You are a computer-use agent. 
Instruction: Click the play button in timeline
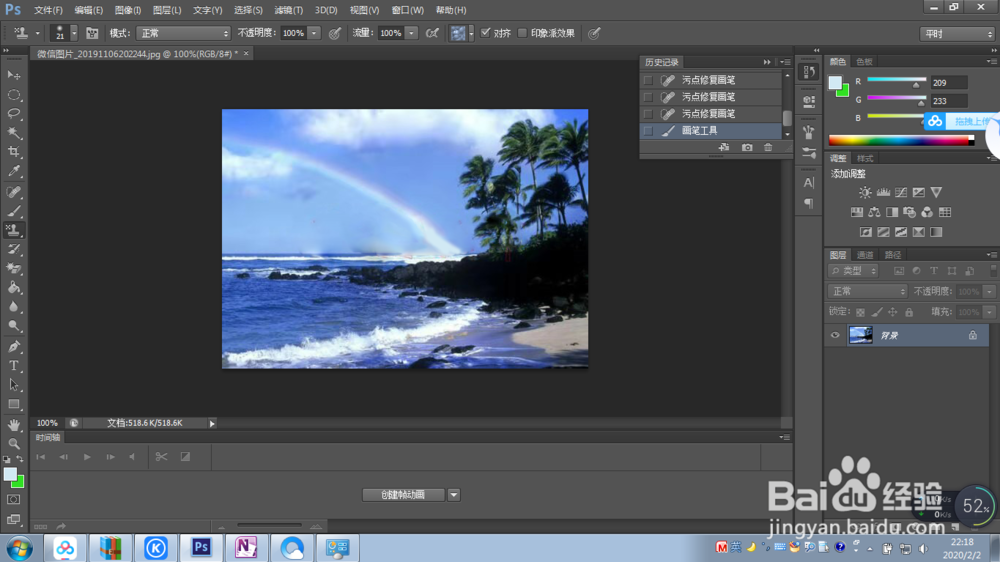[87, 457]
